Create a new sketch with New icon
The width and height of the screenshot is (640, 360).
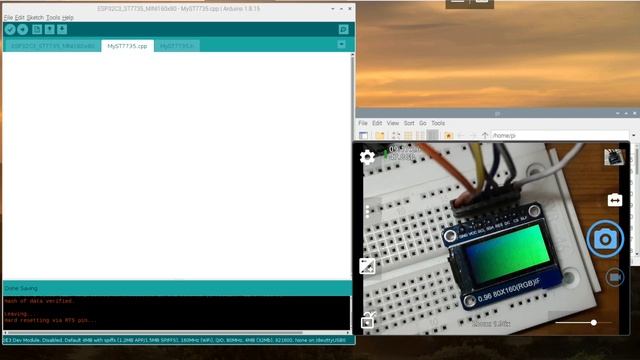tap(37, 29)
